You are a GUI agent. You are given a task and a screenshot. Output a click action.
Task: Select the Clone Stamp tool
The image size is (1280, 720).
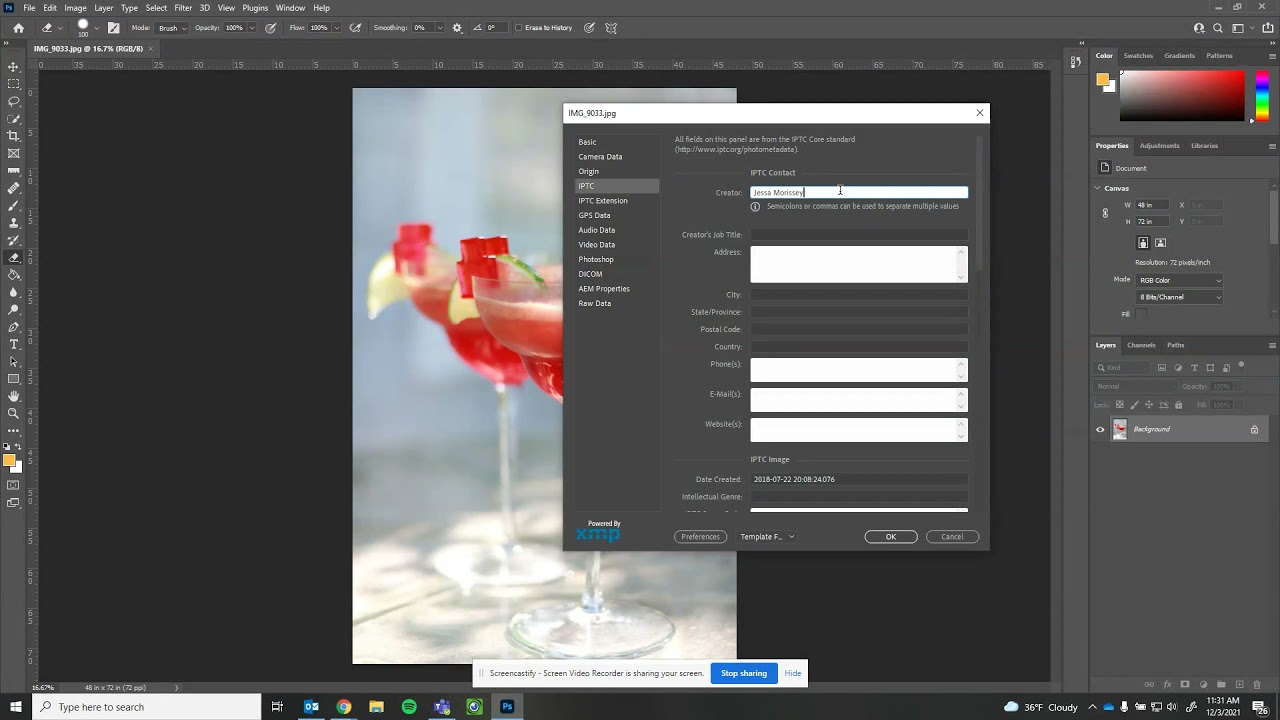pos(13,222)
